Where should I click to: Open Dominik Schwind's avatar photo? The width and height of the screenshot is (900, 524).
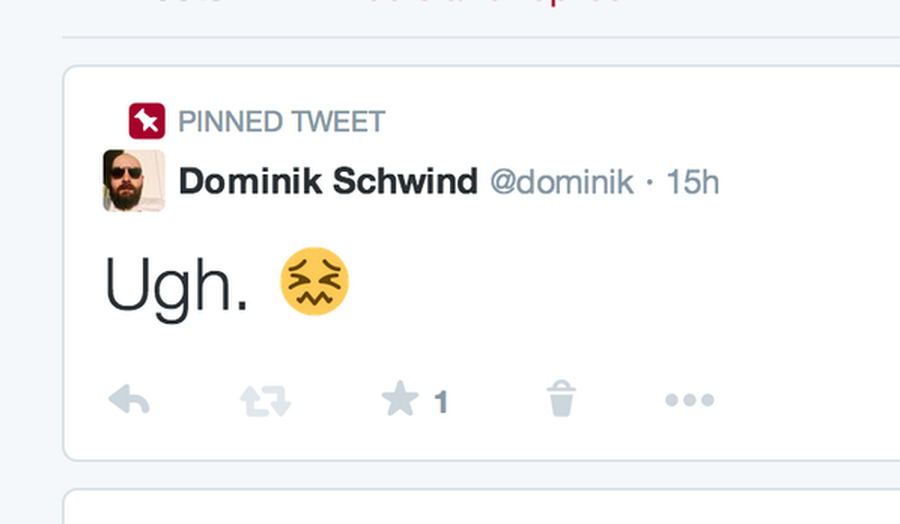click(x=134, y=181)
